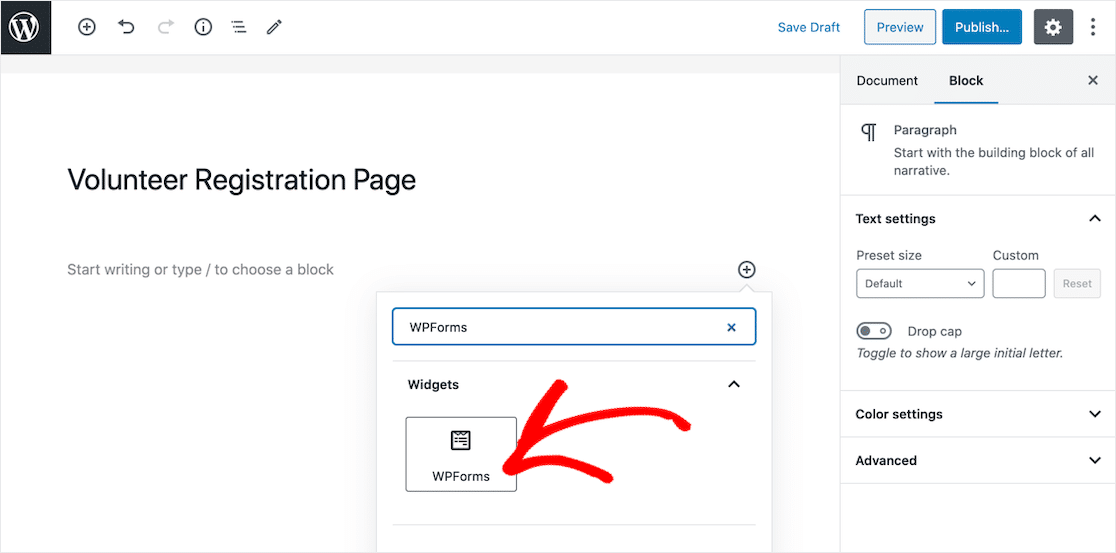This screenshot has height=553, width=1116.
Task: Click Save Draft
Action: pos(809,28)
